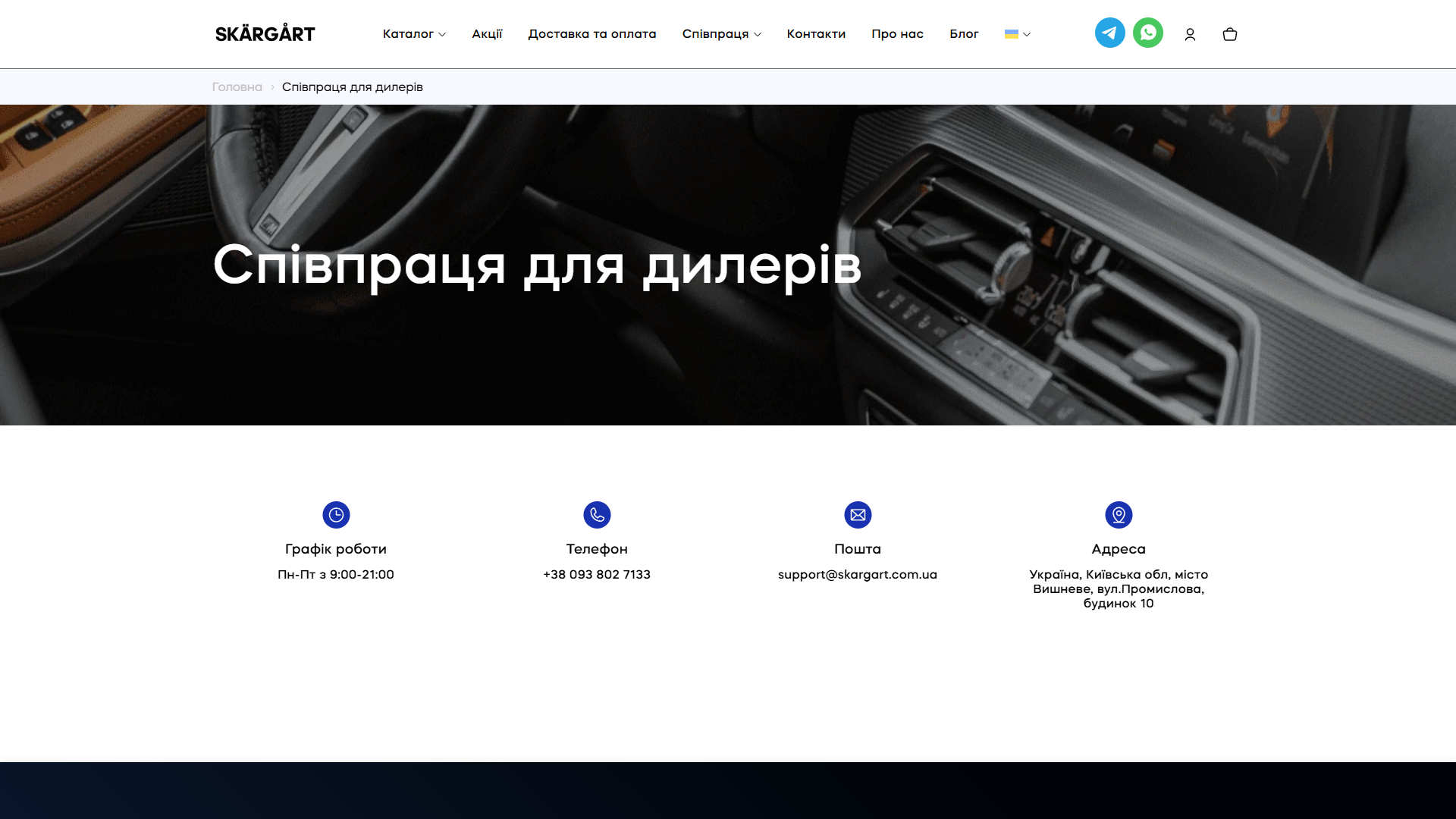Image resolution: width=1456 pixels, height=819 pixels.
Task: Open the shopping cart icon
Action: click(1230, 34)
